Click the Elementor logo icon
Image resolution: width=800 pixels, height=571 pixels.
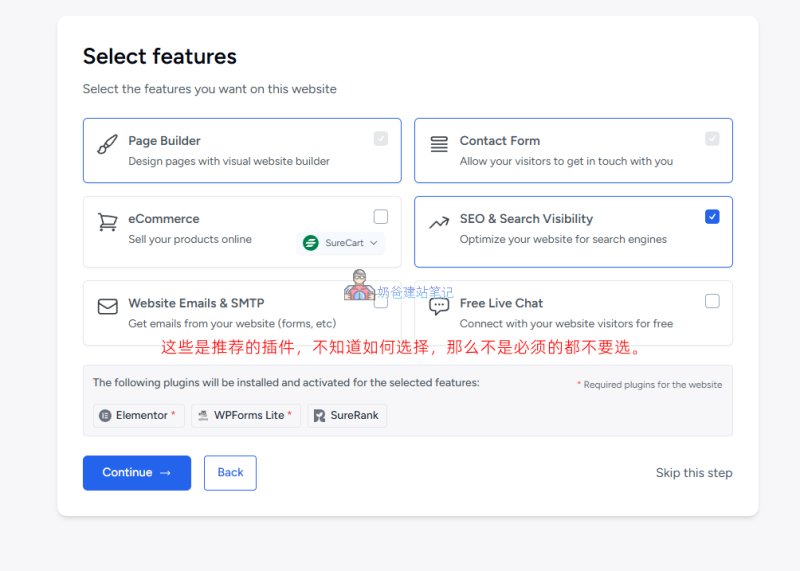tap(105, 415)
